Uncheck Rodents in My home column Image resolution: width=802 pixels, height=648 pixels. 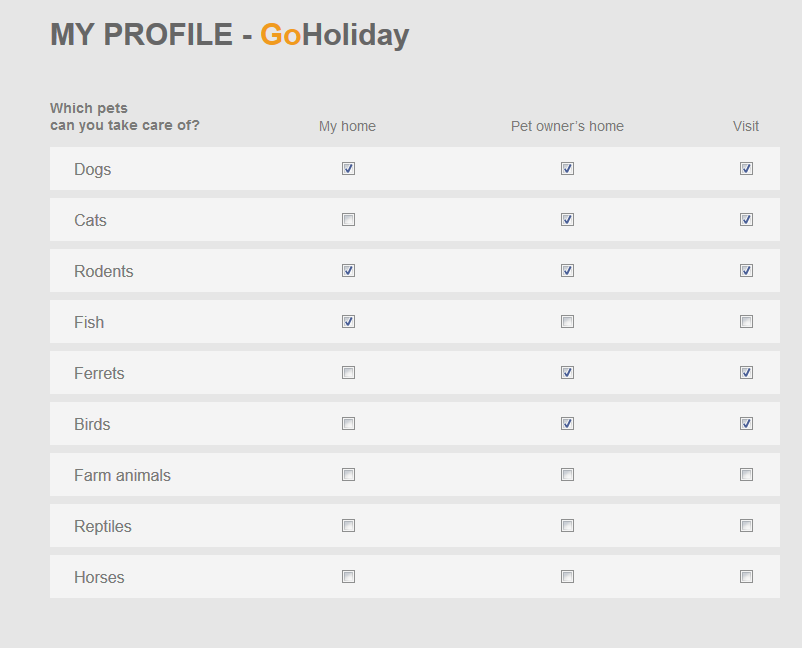[348, 271]
